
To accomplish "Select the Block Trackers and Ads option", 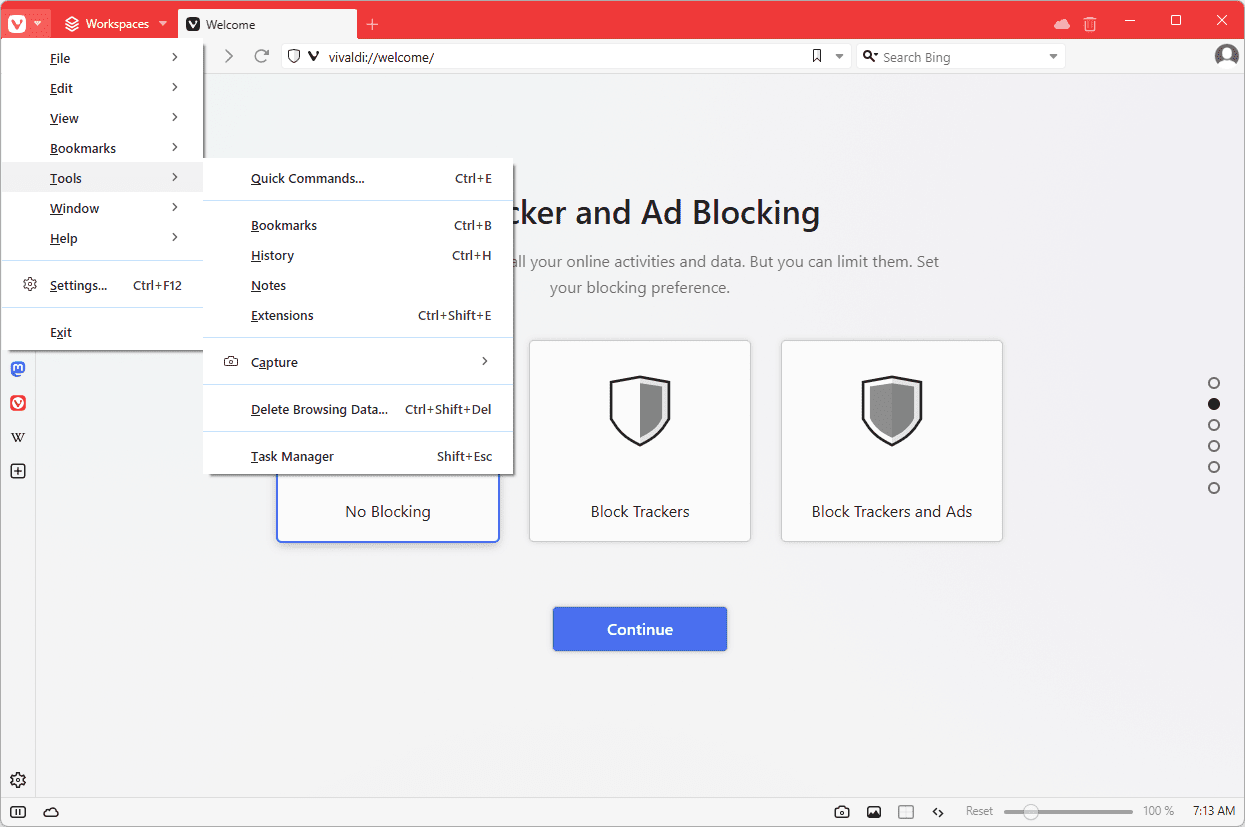I will pos(891,441).
